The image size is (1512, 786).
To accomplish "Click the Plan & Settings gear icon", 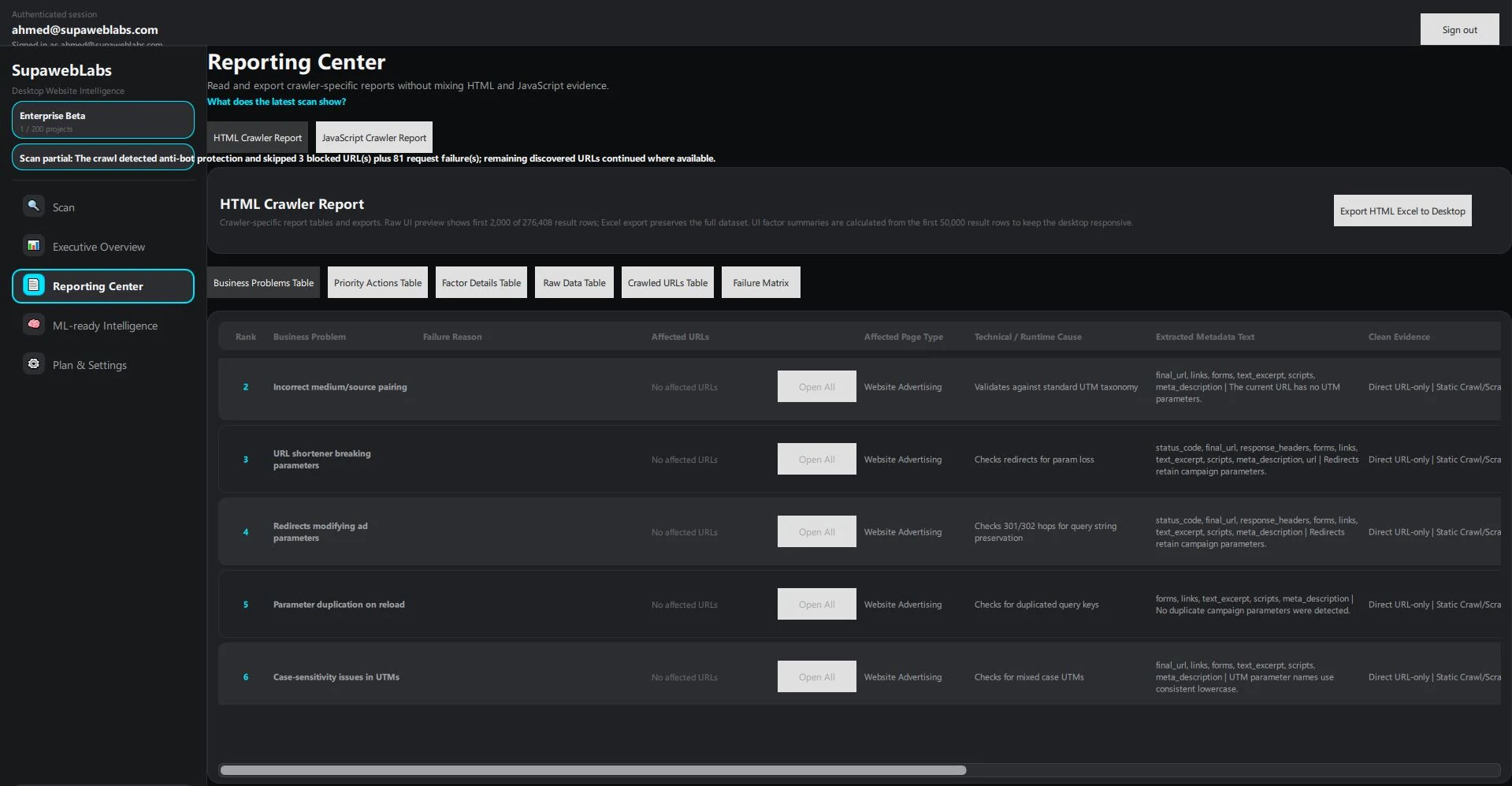I will [33, 363].
